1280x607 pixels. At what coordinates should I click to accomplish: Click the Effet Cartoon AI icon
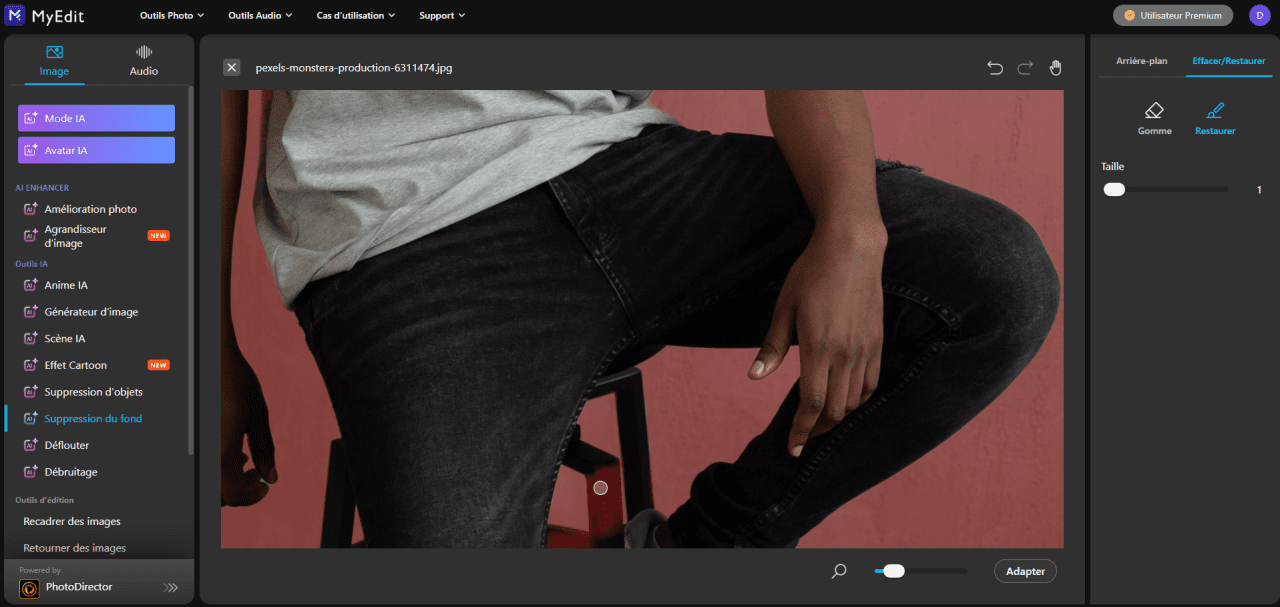[x=31, y=365]
